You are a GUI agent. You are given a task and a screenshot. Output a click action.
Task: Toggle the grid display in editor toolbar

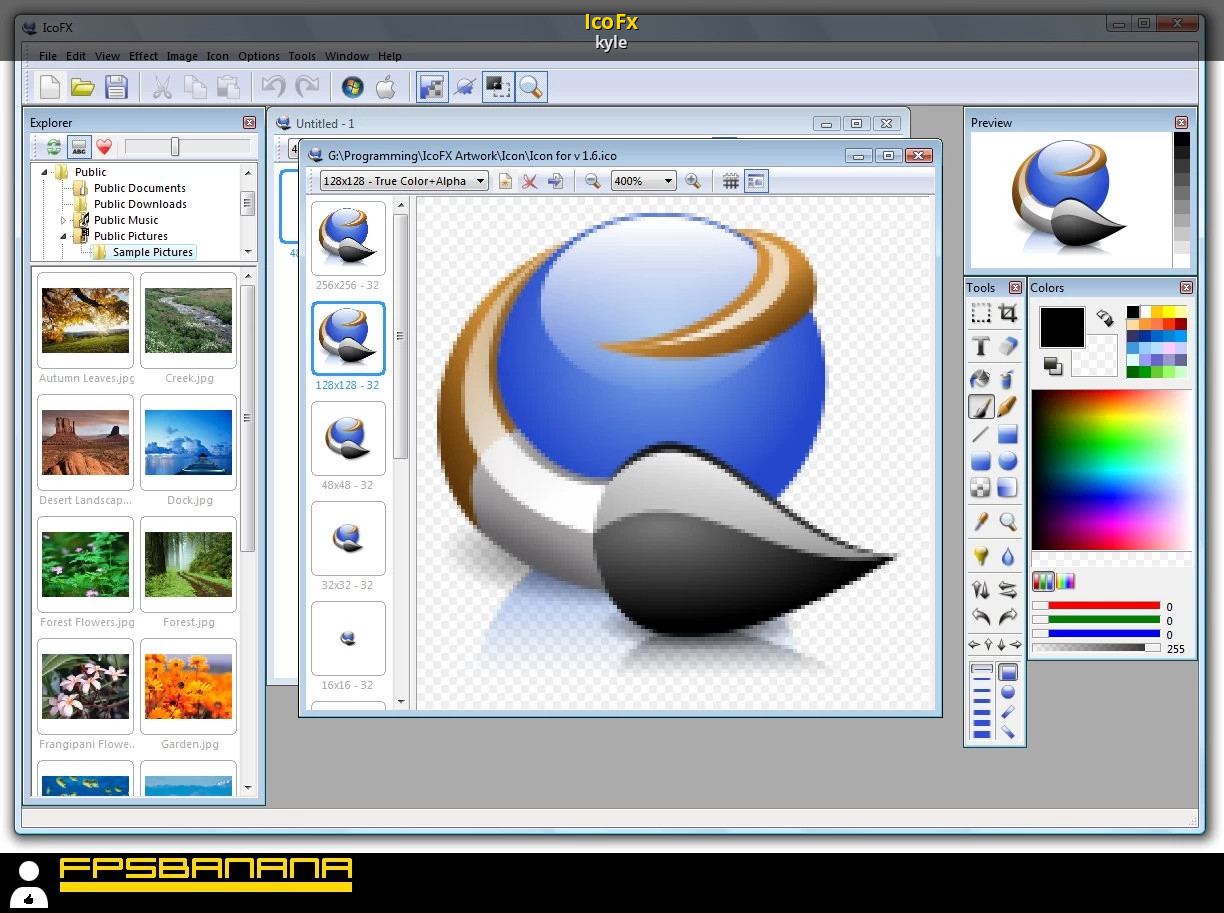tap(731, 181)
